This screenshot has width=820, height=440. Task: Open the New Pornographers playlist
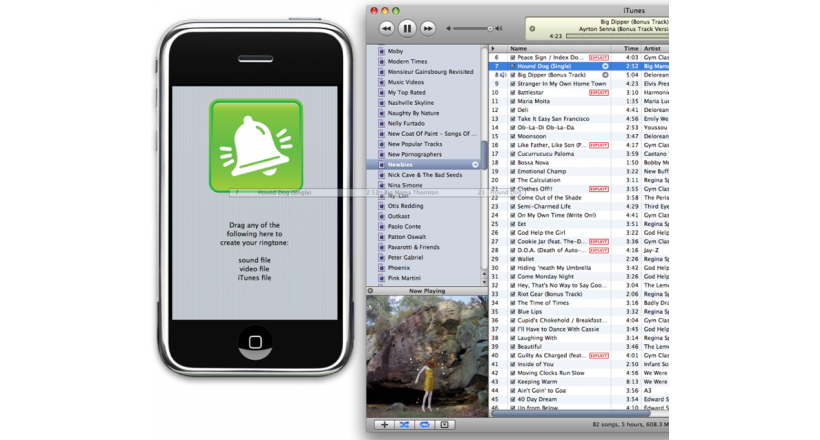[x=415, y=154]
